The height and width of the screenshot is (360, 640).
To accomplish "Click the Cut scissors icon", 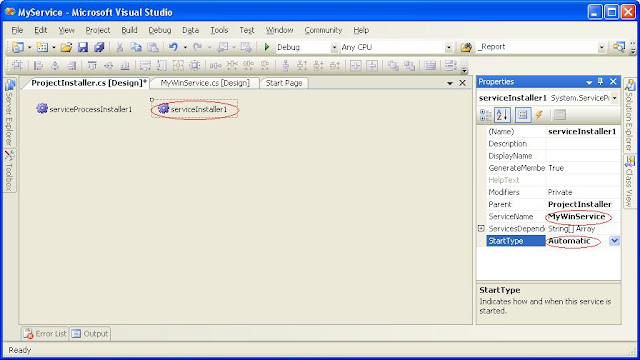I will point(119,47).
